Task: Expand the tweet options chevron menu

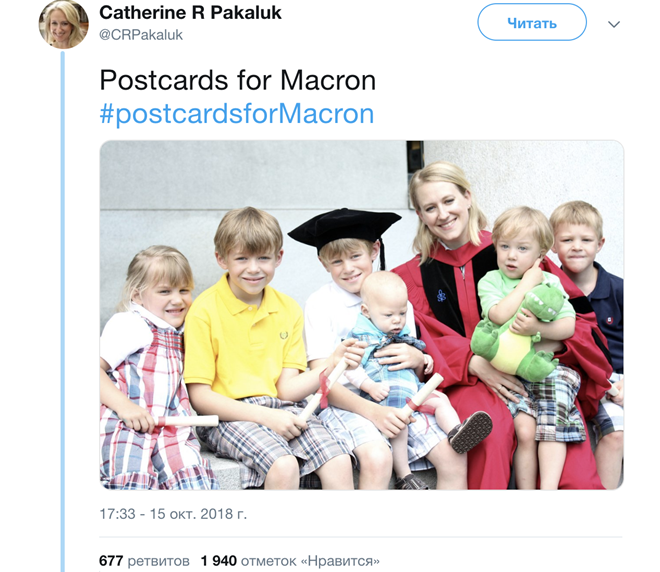Action: point(614,24)
